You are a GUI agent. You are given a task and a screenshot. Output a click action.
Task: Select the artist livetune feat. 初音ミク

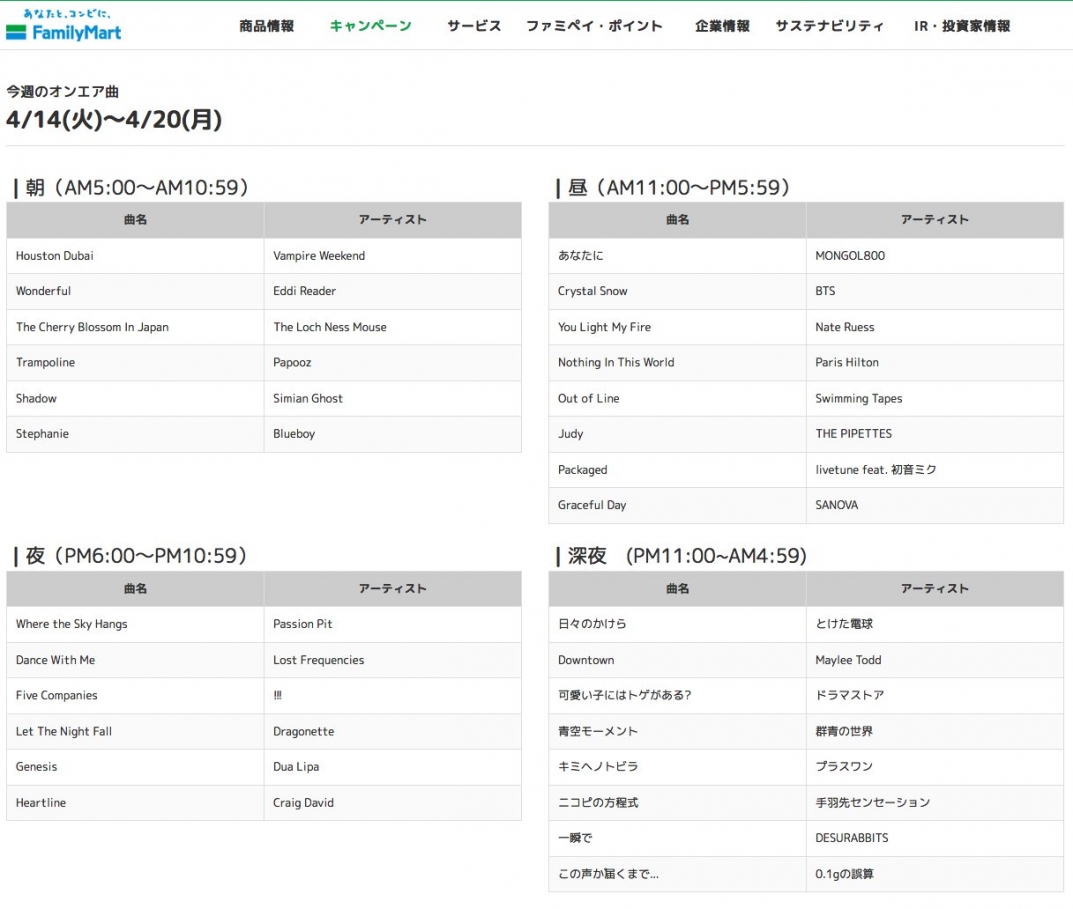tap(876, 470)
